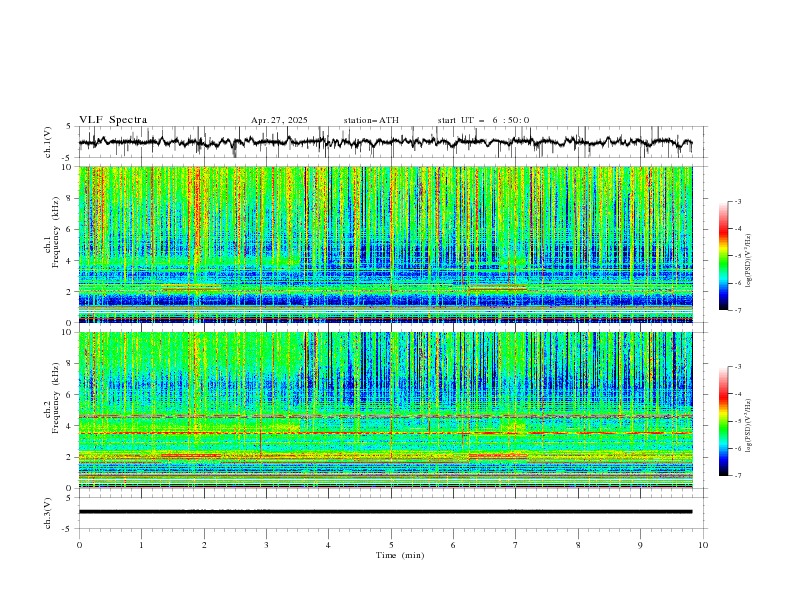Click the ch.1 PSD color scale bar
The width and height of the screenshot is (792, 612).
(723, 256)
